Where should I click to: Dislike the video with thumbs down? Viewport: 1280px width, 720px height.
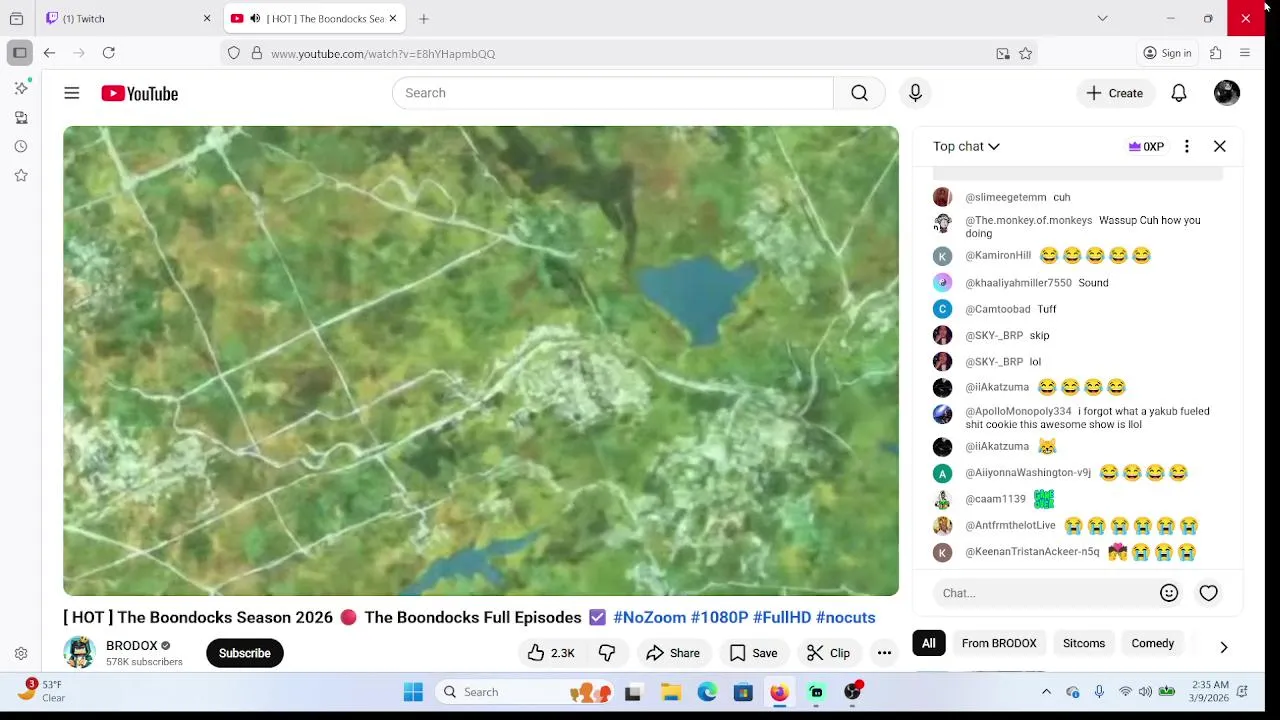click(x=607, y=653)
